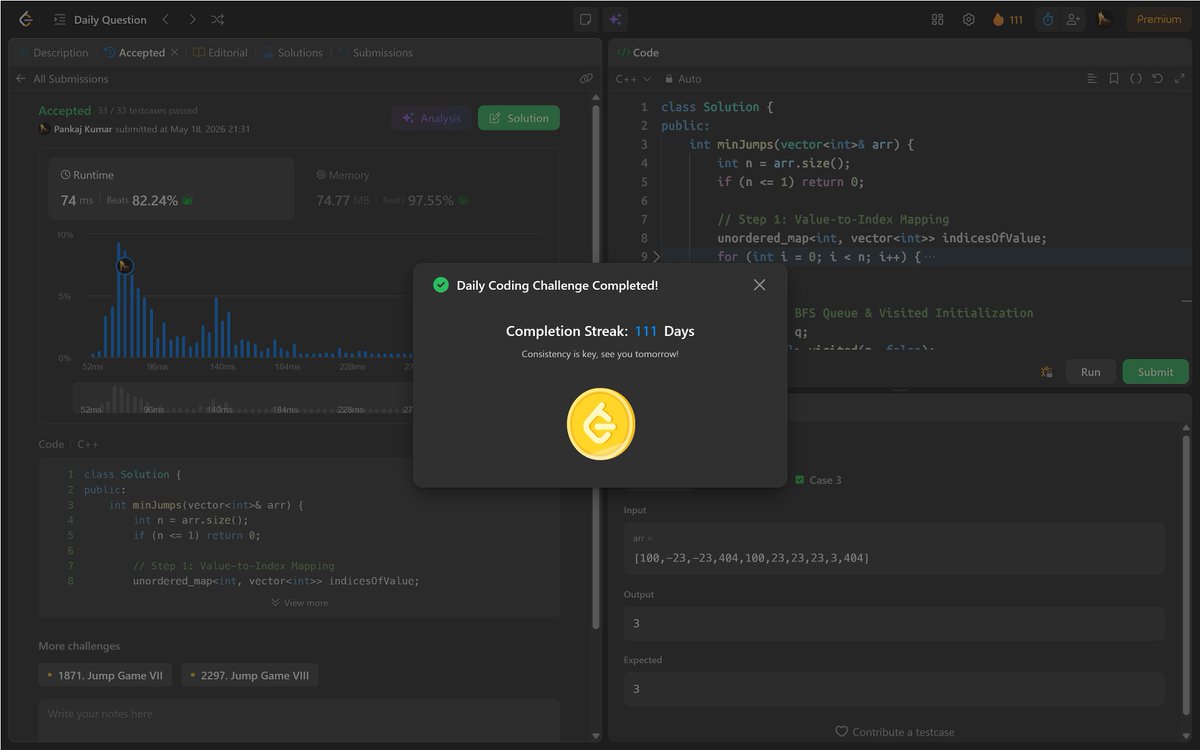This screenshot has width=1200, height=750.
Task: Click the left panel vertical scrollbar
Action: click(596, 365)
